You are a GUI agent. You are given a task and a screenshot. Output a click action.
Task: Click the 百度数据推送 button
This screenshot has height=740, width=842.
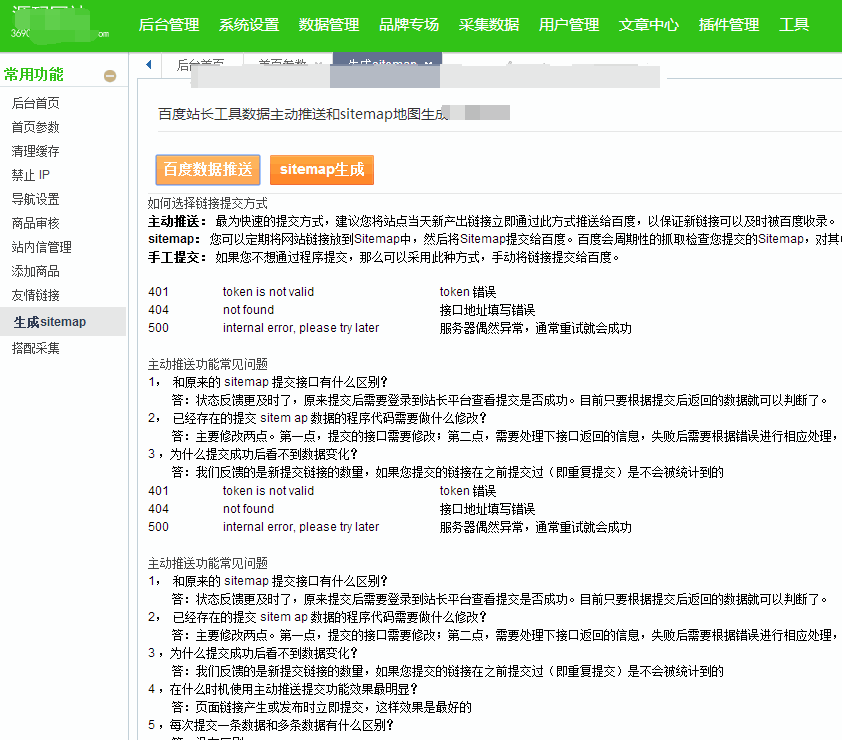click(x=207, y=170)
